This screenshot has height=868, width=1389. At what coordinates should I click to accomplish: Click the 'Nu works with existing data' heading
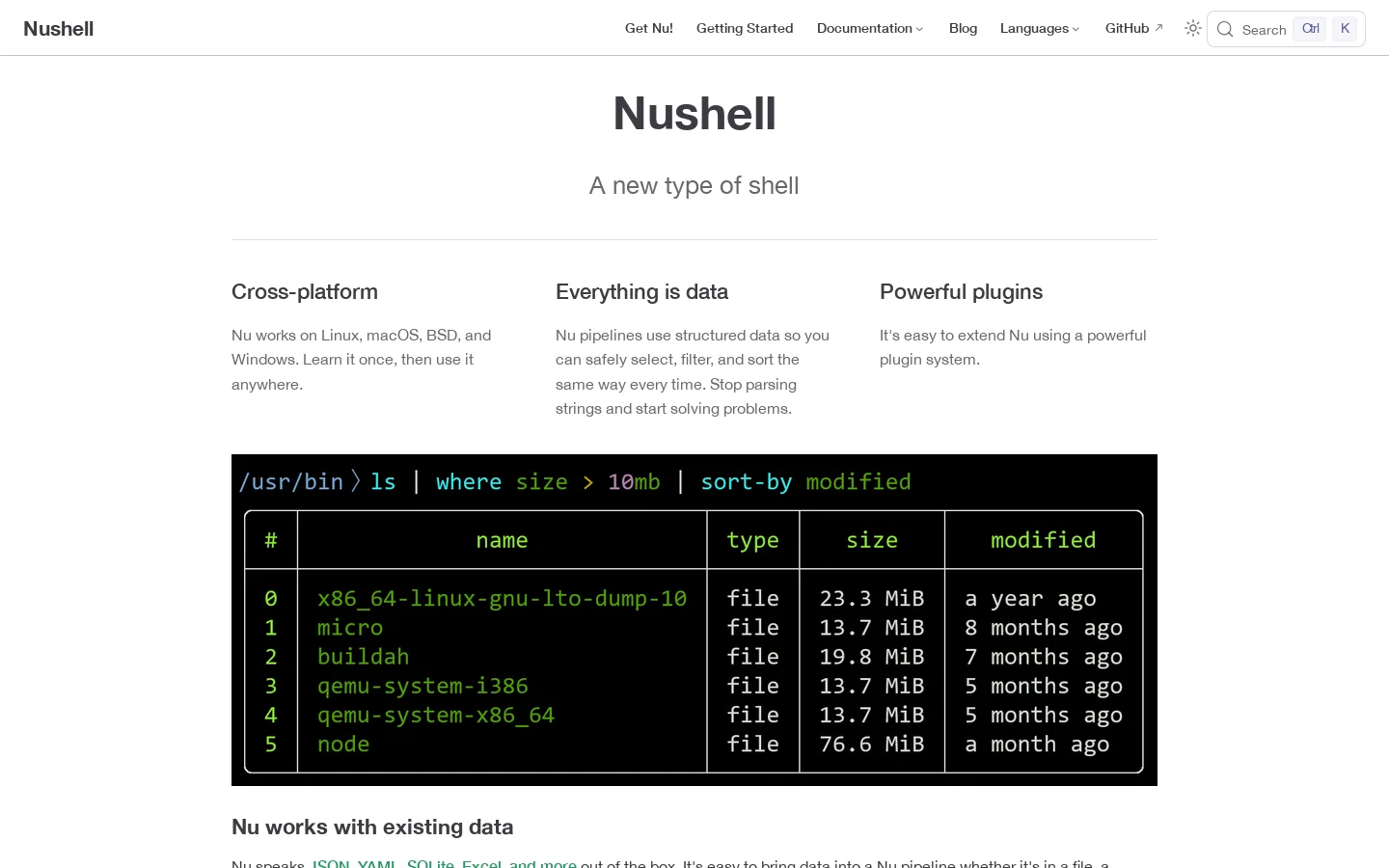(x=372, y=827)
